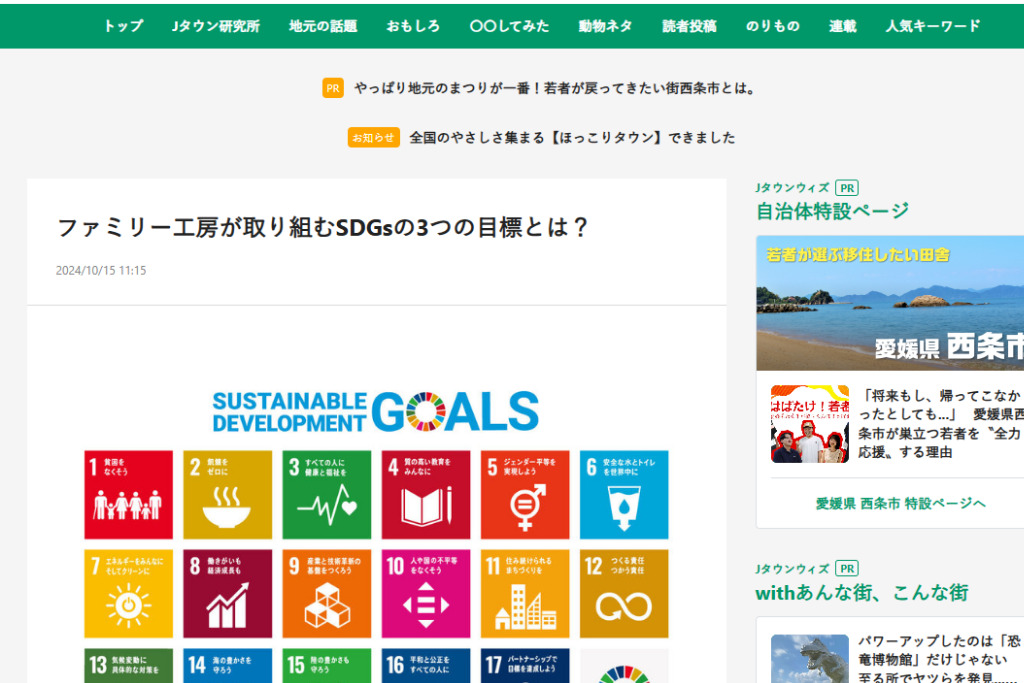The height and width of the screenshot is (683, 1024).
Task: Select SDG goal 11 sustainable cities tile
Action: point(525,594)
